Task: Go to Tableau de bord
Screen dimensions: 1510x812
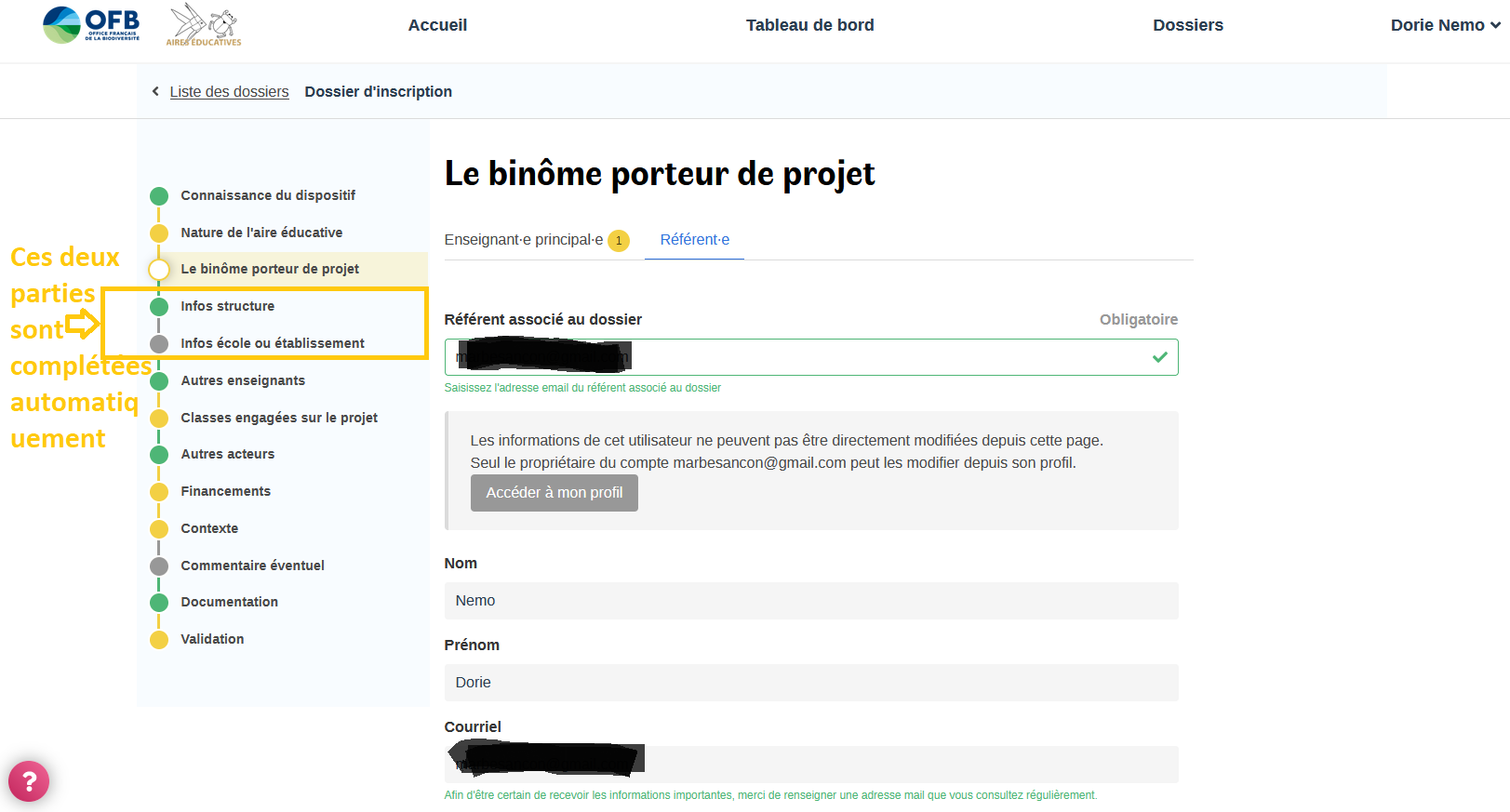Action: 809,25
